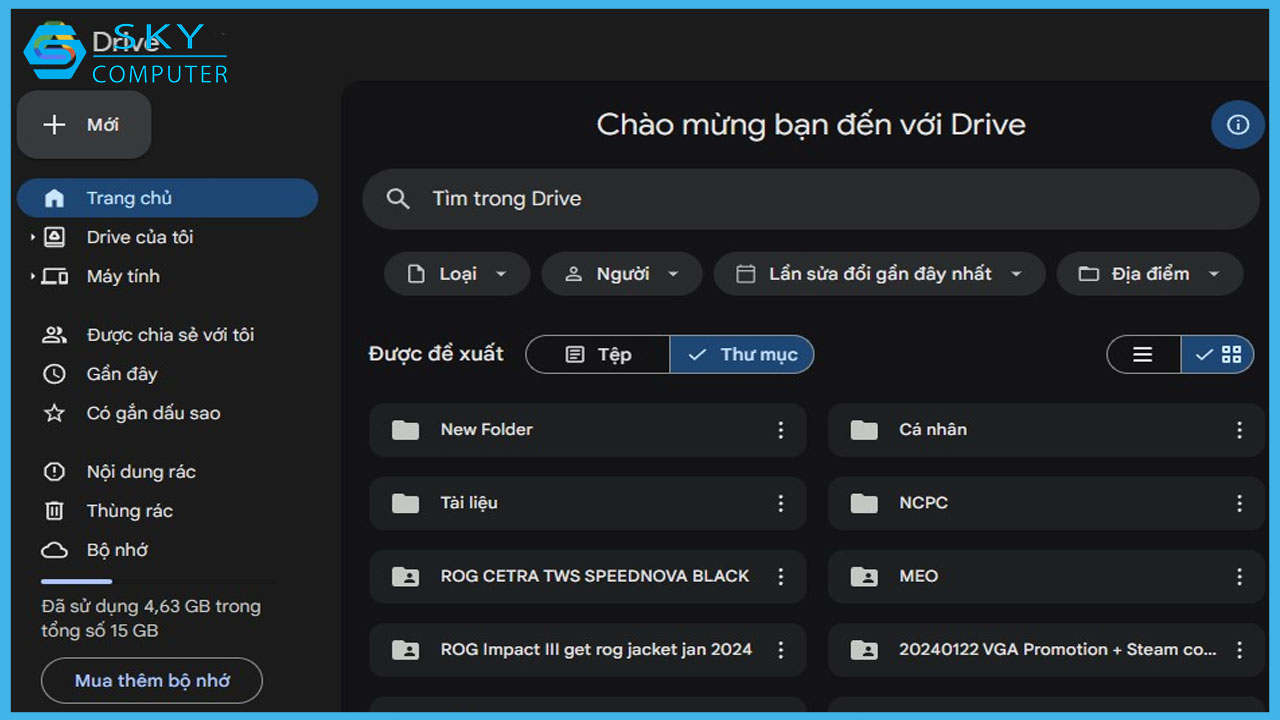
Task: Click the storage usage progress bar
Action: click(x=158, y=581)
